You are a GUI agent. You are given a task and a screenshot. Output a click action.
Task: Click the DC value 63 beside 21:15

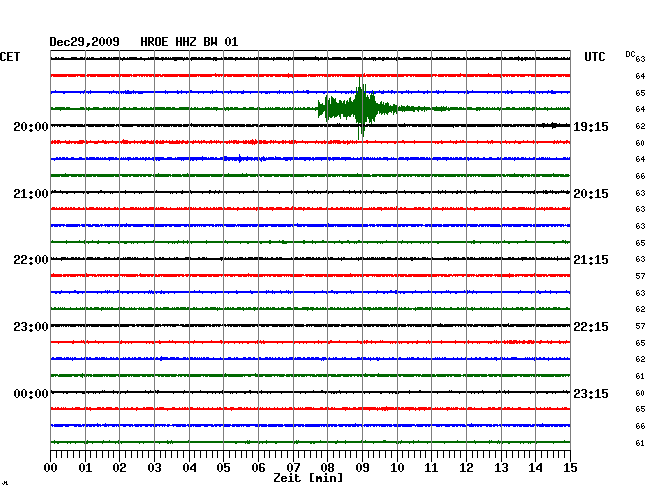640,259
